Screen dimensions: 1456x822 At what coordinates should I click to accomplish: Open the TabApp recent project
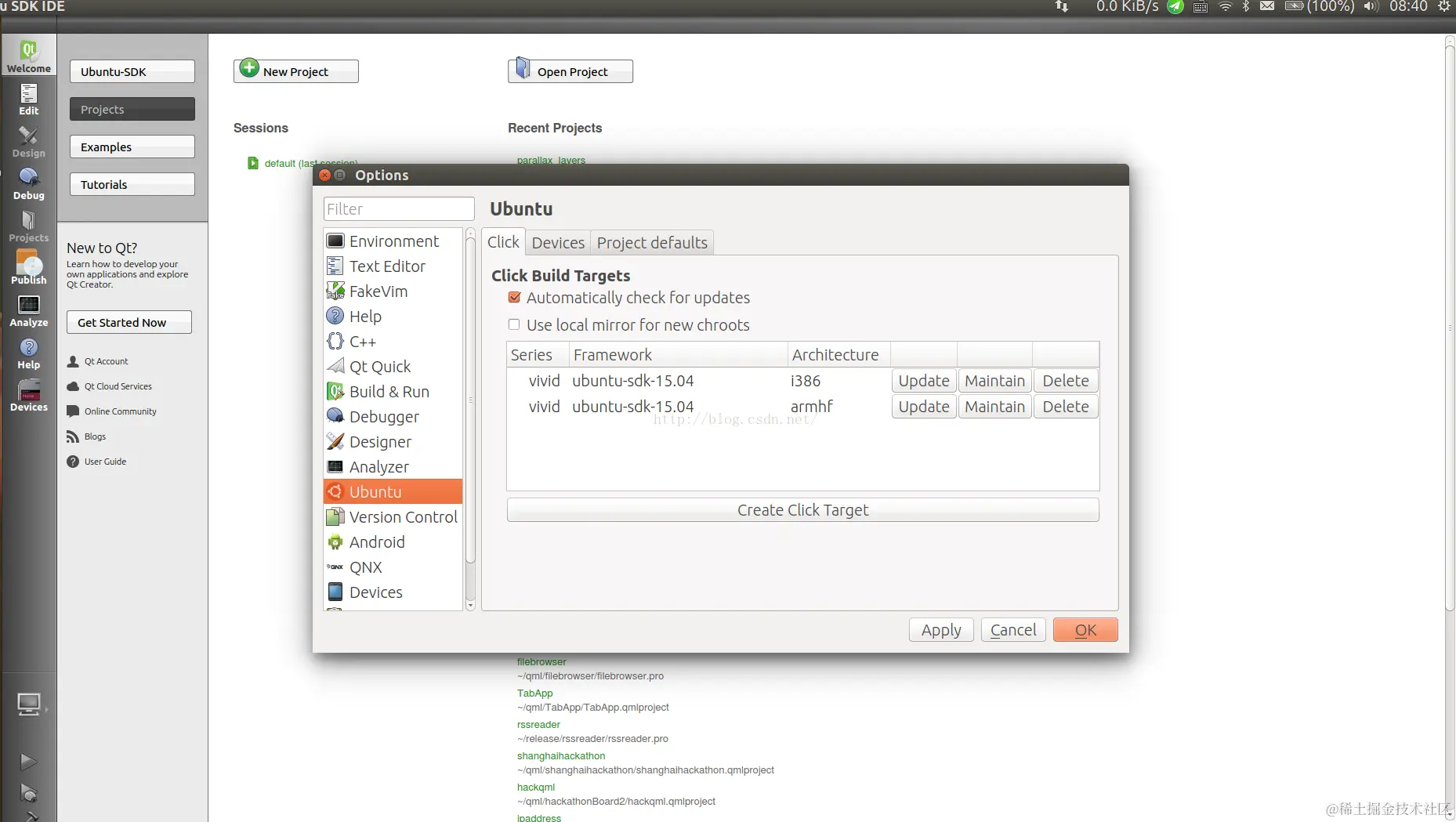(534, 693)
